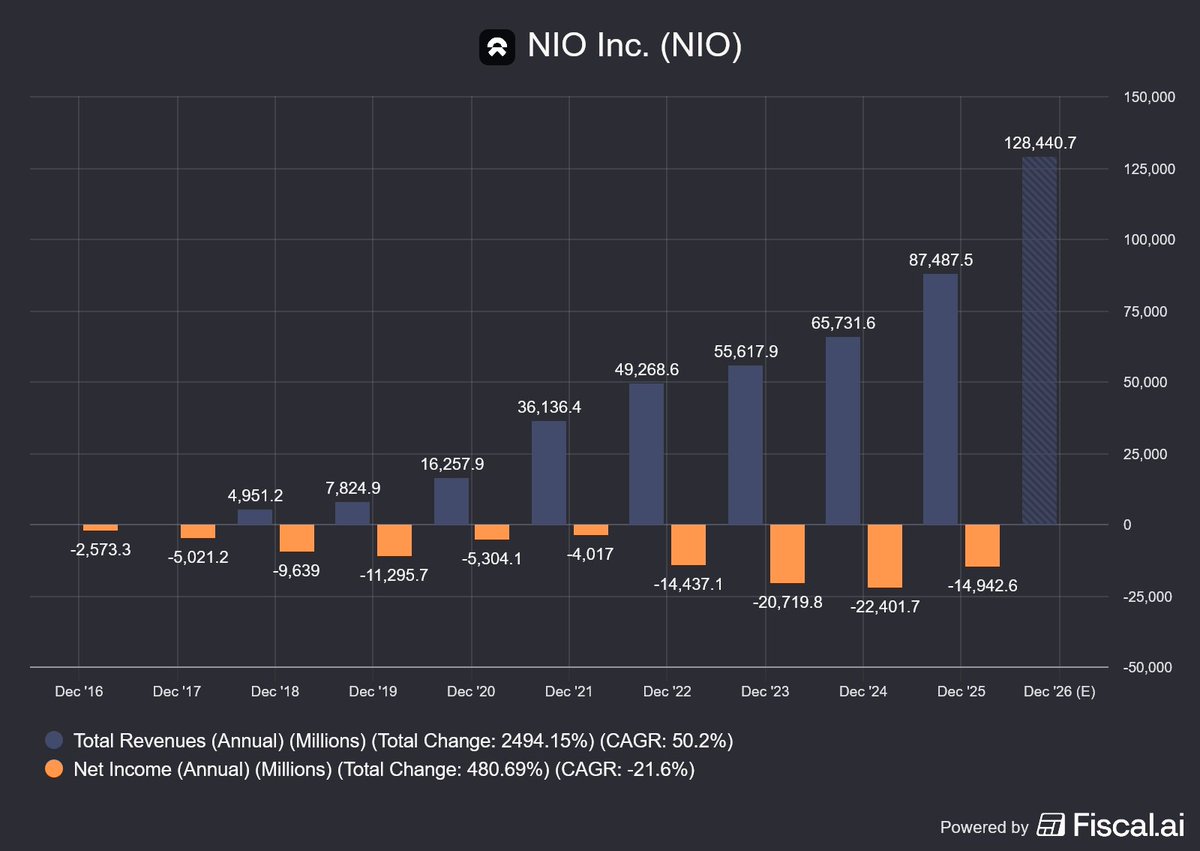Click the -14,437.1 data label

(x=688, y=583)
